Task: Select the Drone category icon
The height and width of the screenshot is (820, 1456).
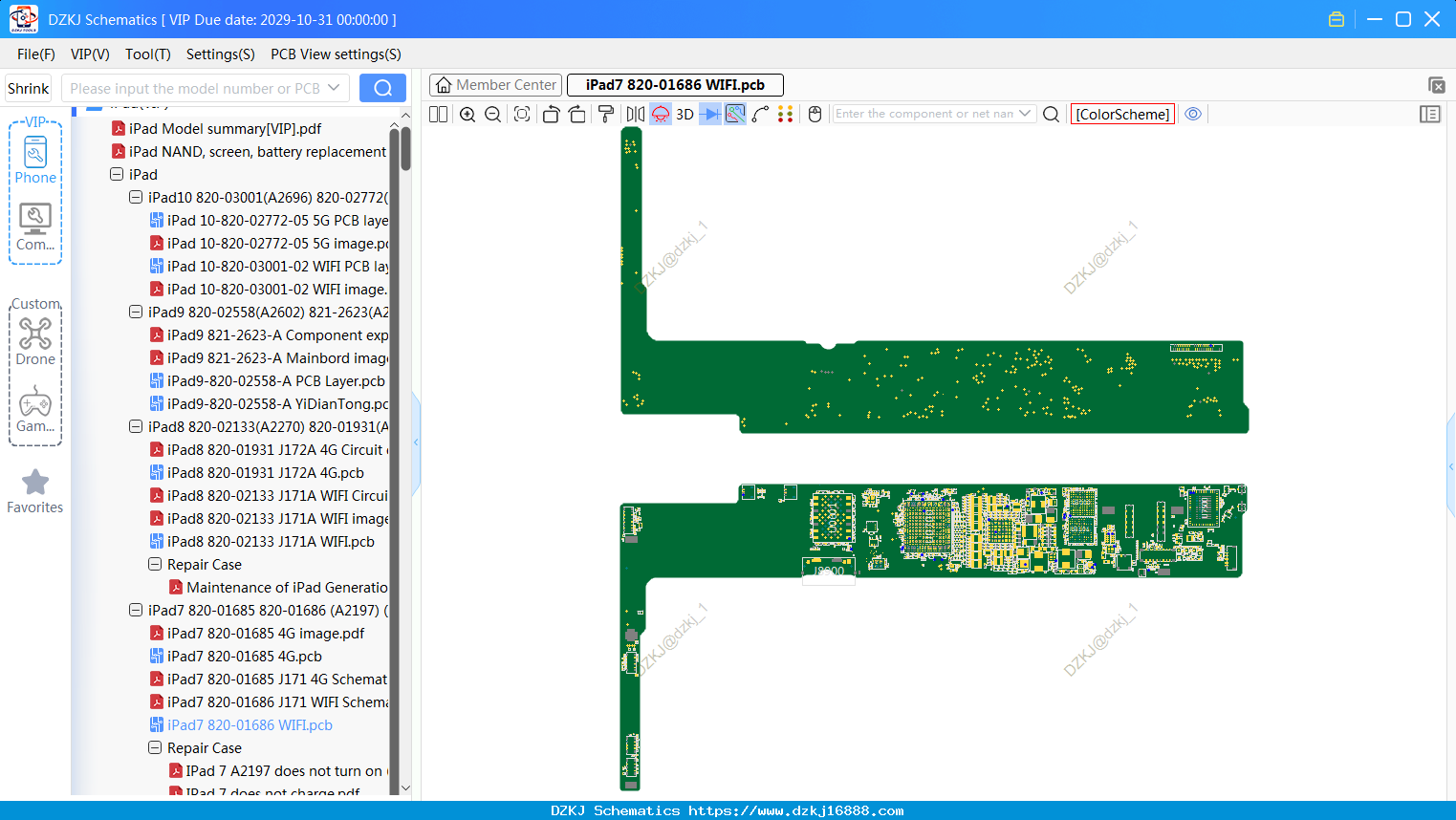Action: (x=35, y=341)
